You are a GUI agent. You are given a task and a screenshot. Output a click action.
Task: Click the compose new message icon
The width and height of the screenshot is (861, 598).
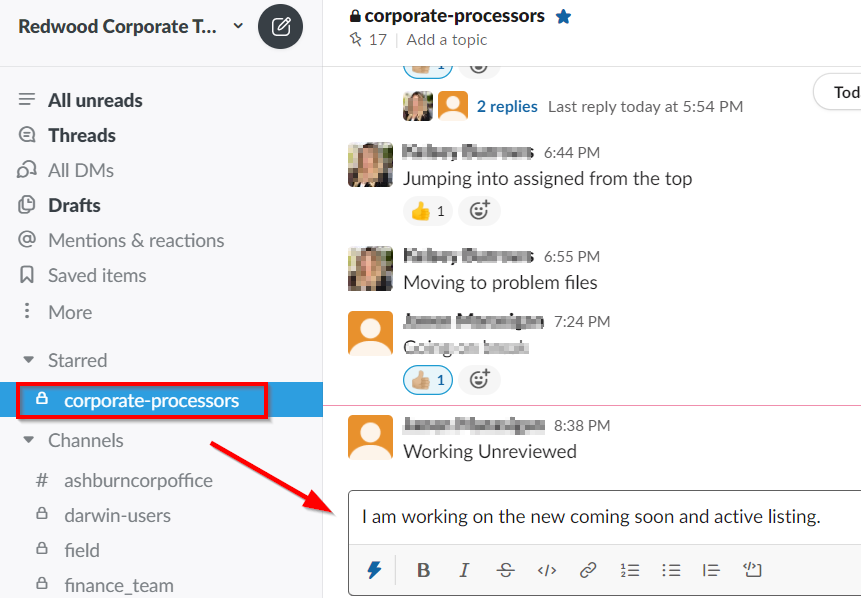click(x=280, y=26)
